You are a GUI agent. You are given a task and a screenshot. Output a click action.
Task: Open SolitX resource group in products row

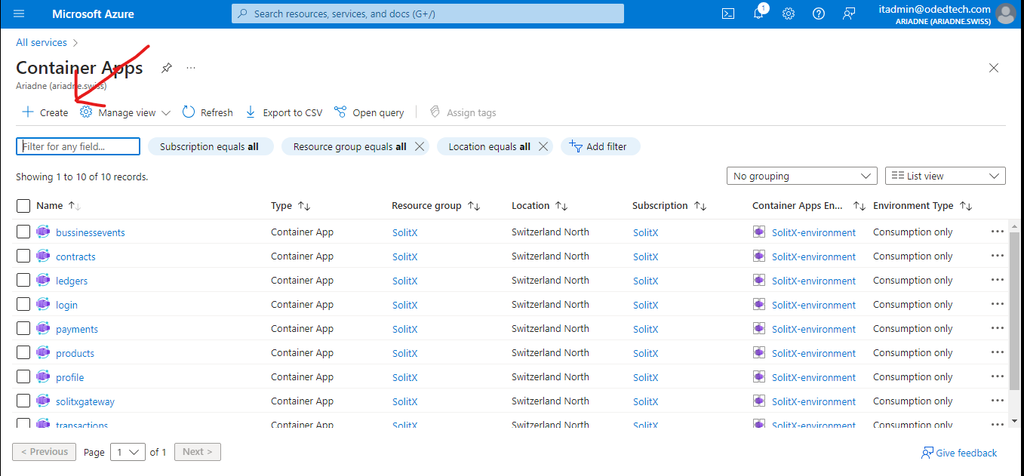[405, 353]
